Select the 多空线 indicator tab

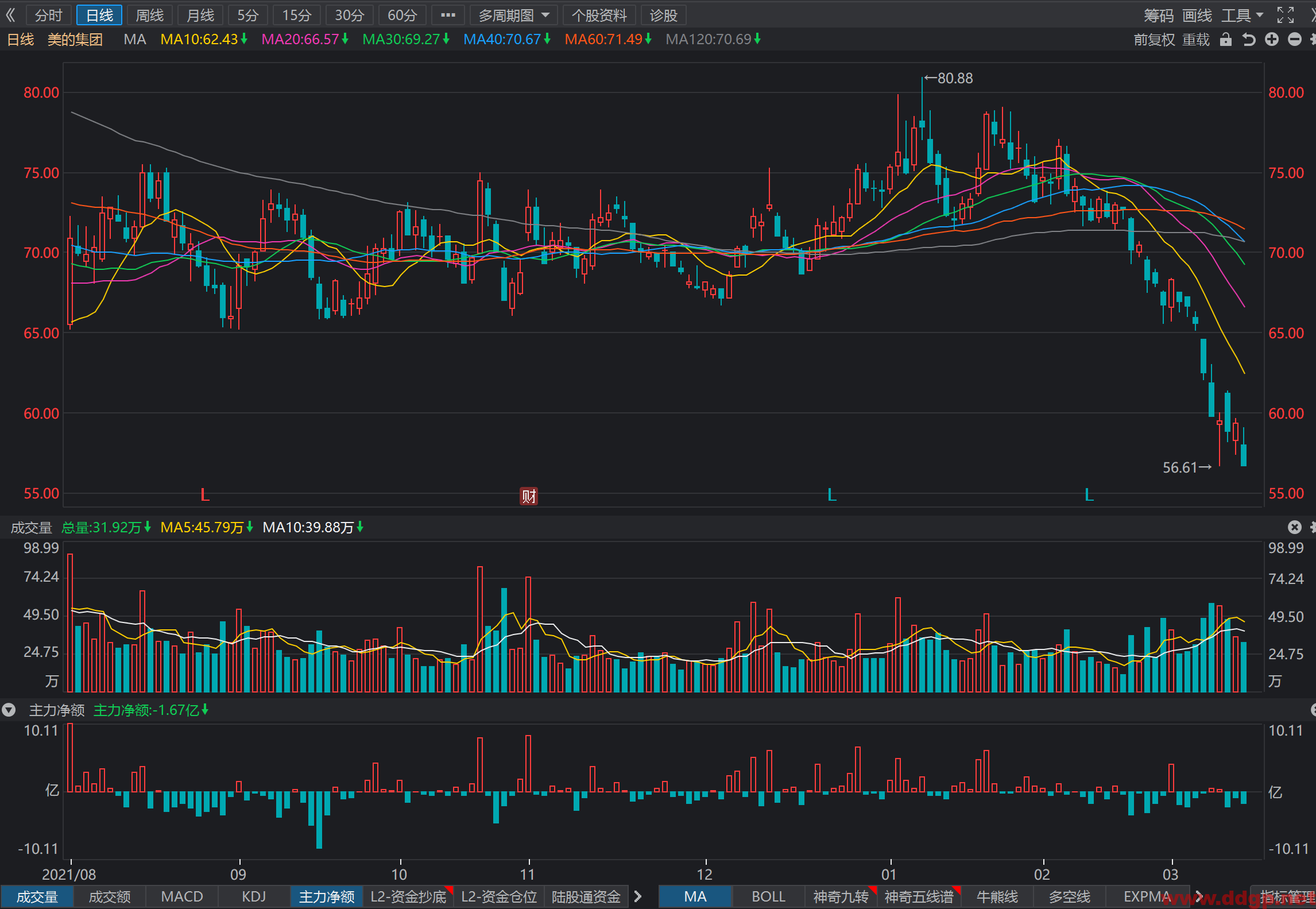1070,897
